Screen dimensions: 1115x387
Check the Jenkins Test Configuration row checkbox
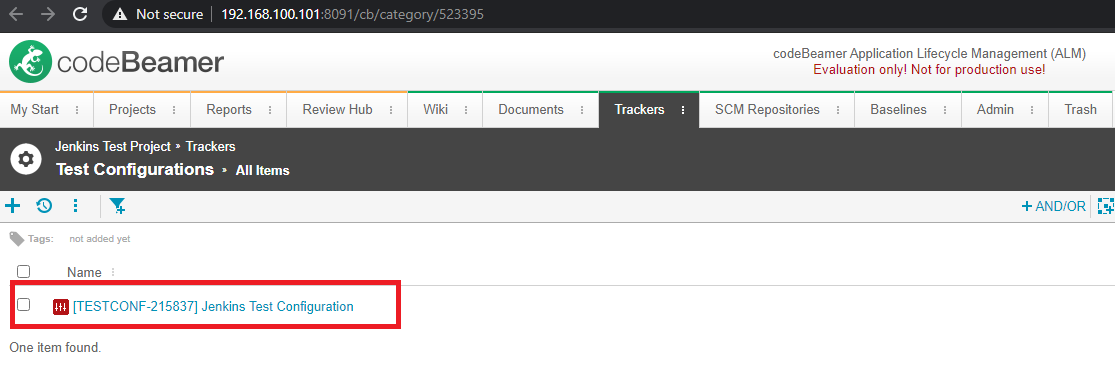coord(23,304)
